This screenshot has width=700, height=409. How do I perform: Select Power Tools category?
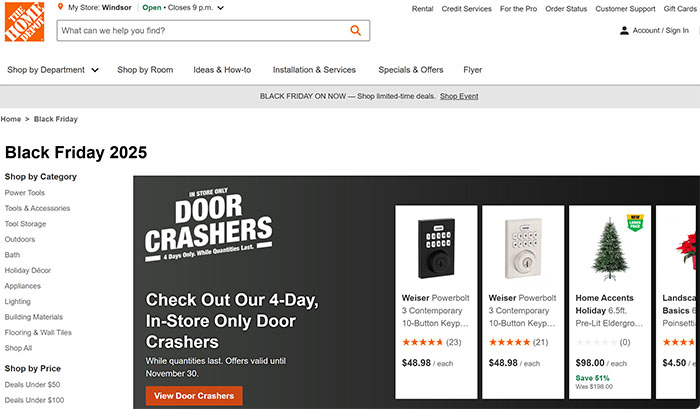[25, 193]
